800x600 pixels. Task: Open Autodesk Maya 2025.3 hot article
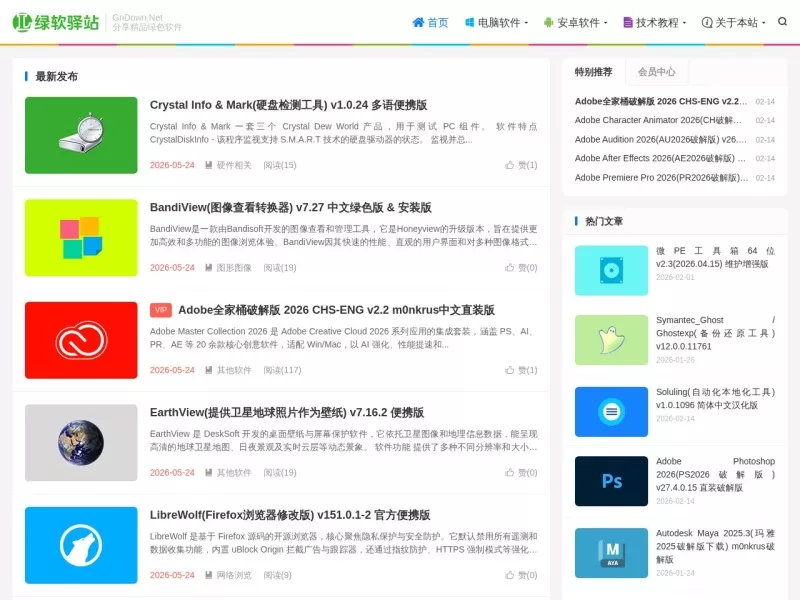pos(715,546)
